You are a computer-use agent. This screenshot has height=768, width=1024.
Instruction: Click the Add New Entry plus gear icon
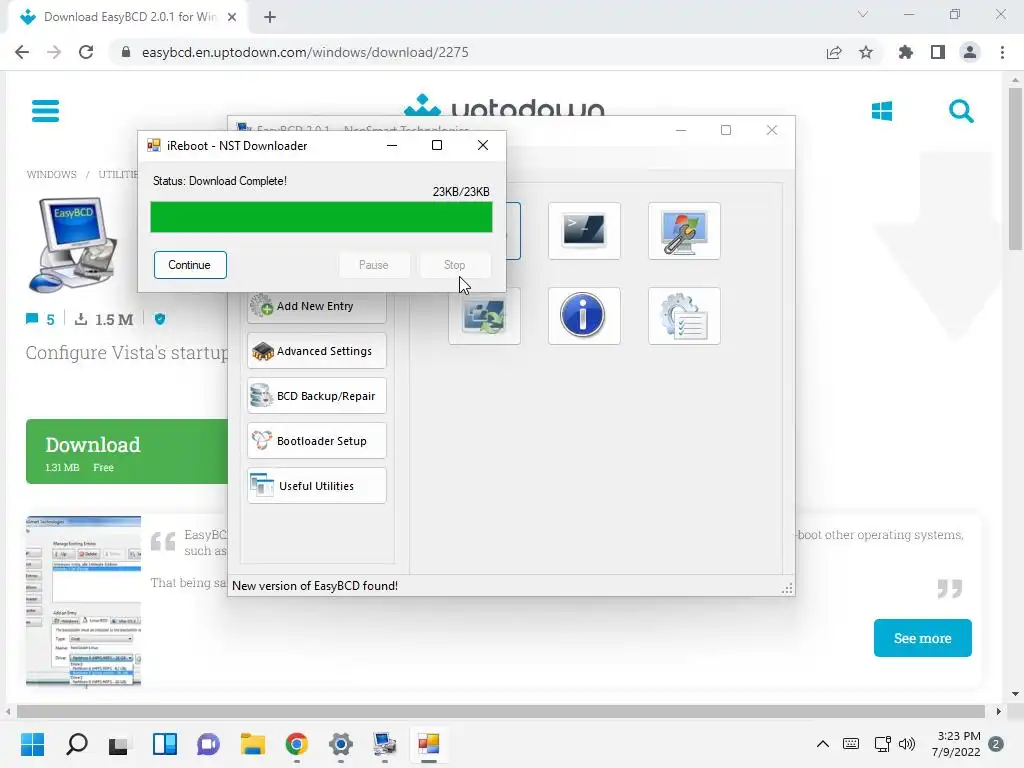coord(263,306)
